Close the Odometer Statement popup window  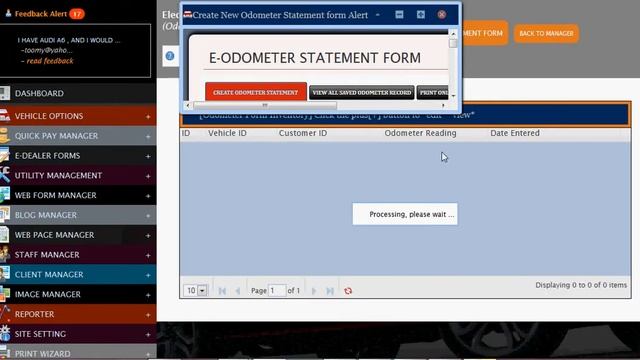[442, 14]
